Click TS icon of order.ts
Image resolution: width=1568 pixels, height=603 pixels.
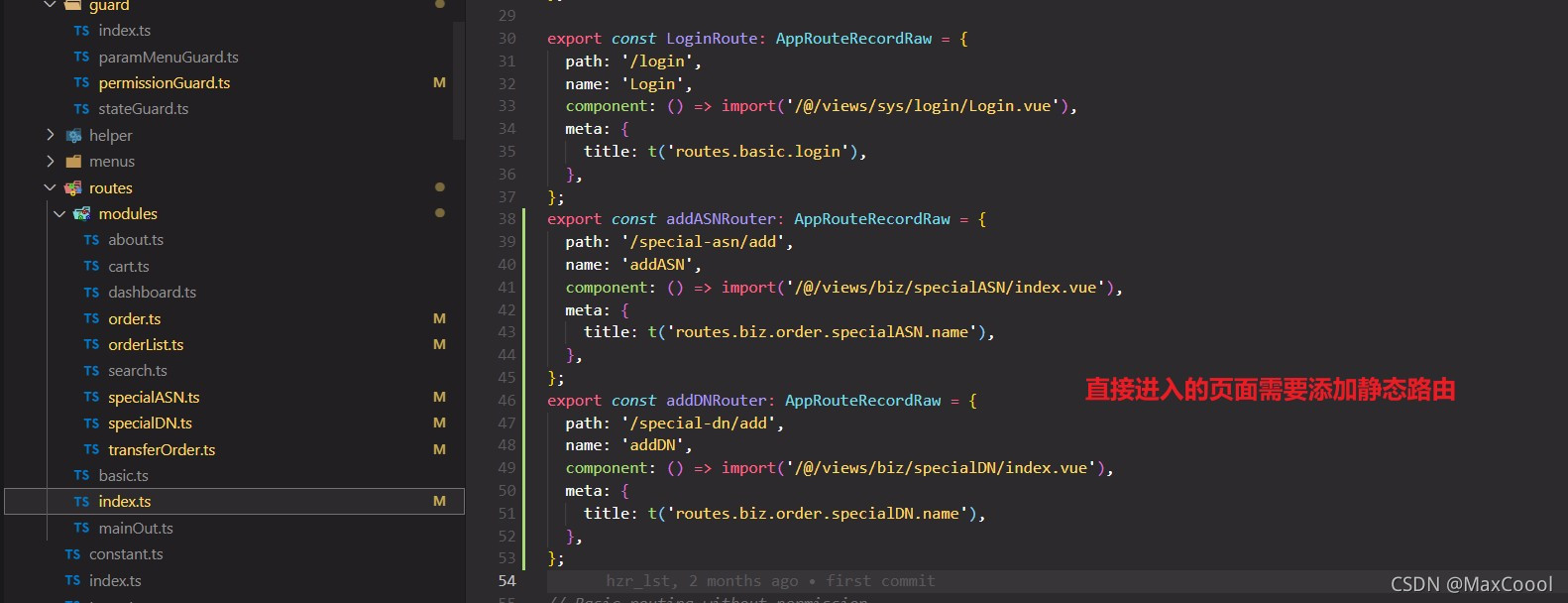pyautogui.click(x=91, y=318)
